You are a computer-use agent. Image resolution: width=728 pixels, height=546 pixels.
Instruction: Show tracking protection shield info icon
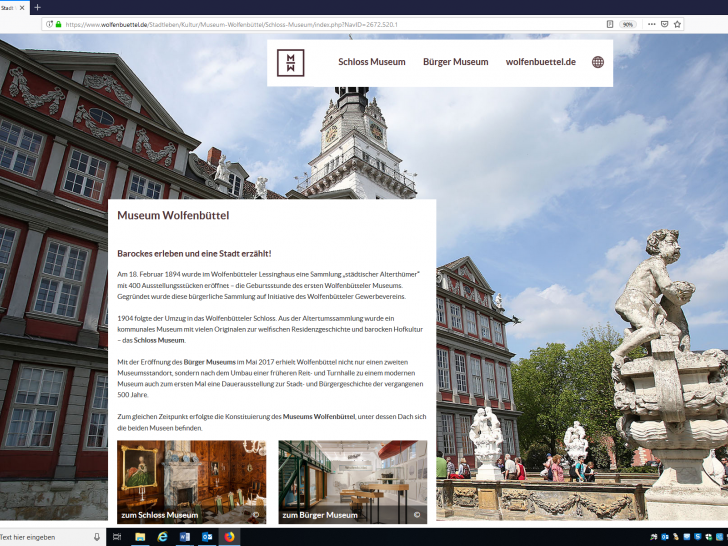pos(49,24)
